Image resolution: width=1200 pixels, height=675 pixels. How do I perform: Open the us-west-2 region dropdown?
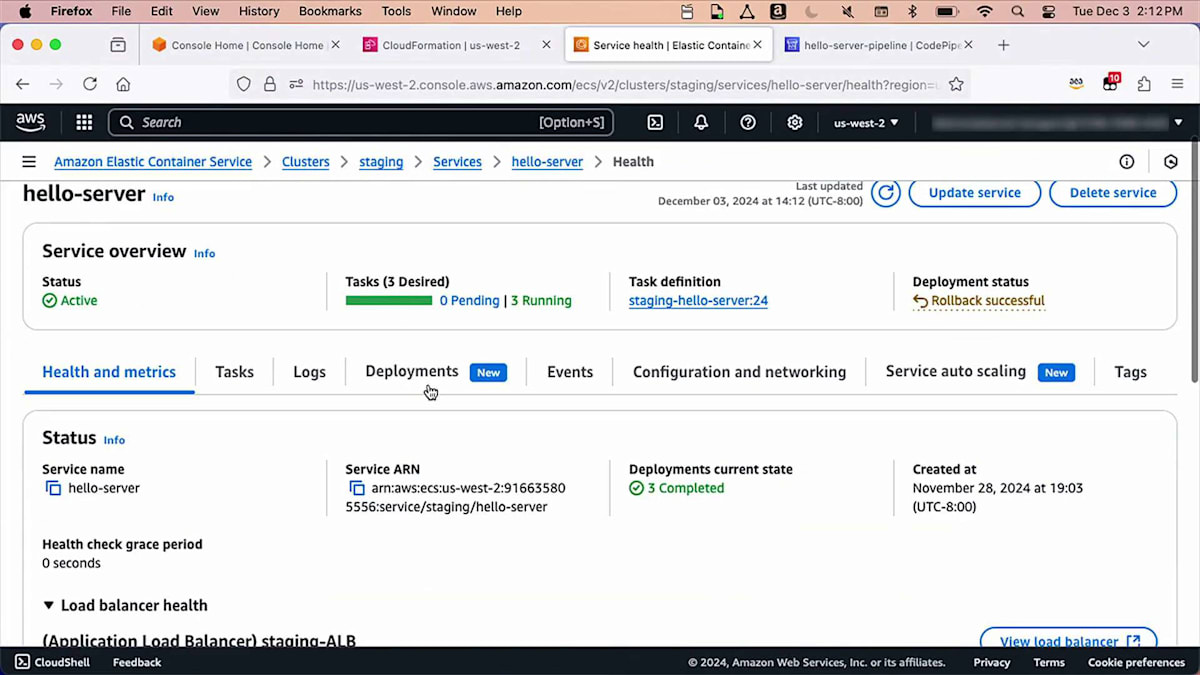(866, 122)
